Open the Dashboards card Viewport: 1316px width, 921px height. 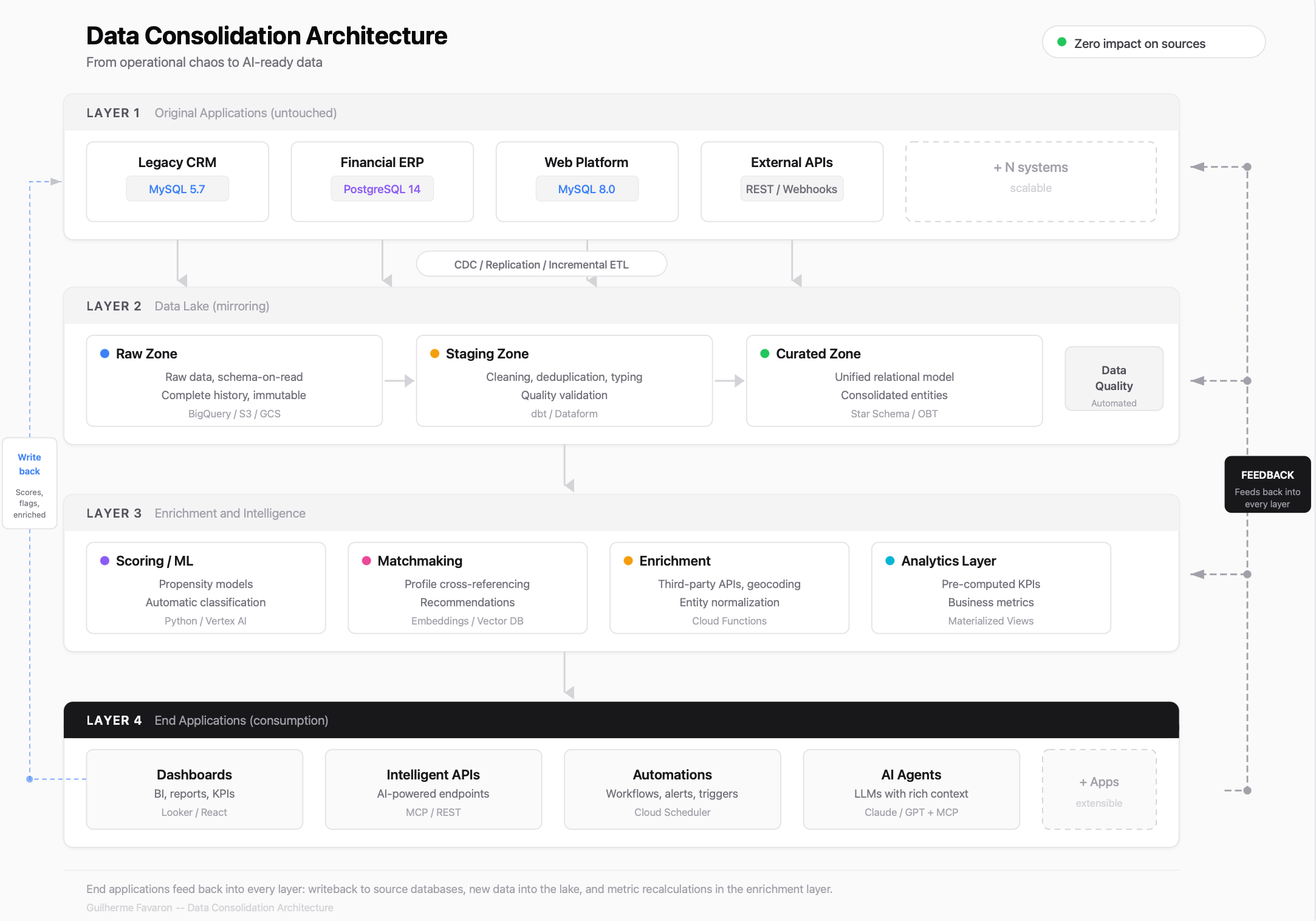pos(194,789)
